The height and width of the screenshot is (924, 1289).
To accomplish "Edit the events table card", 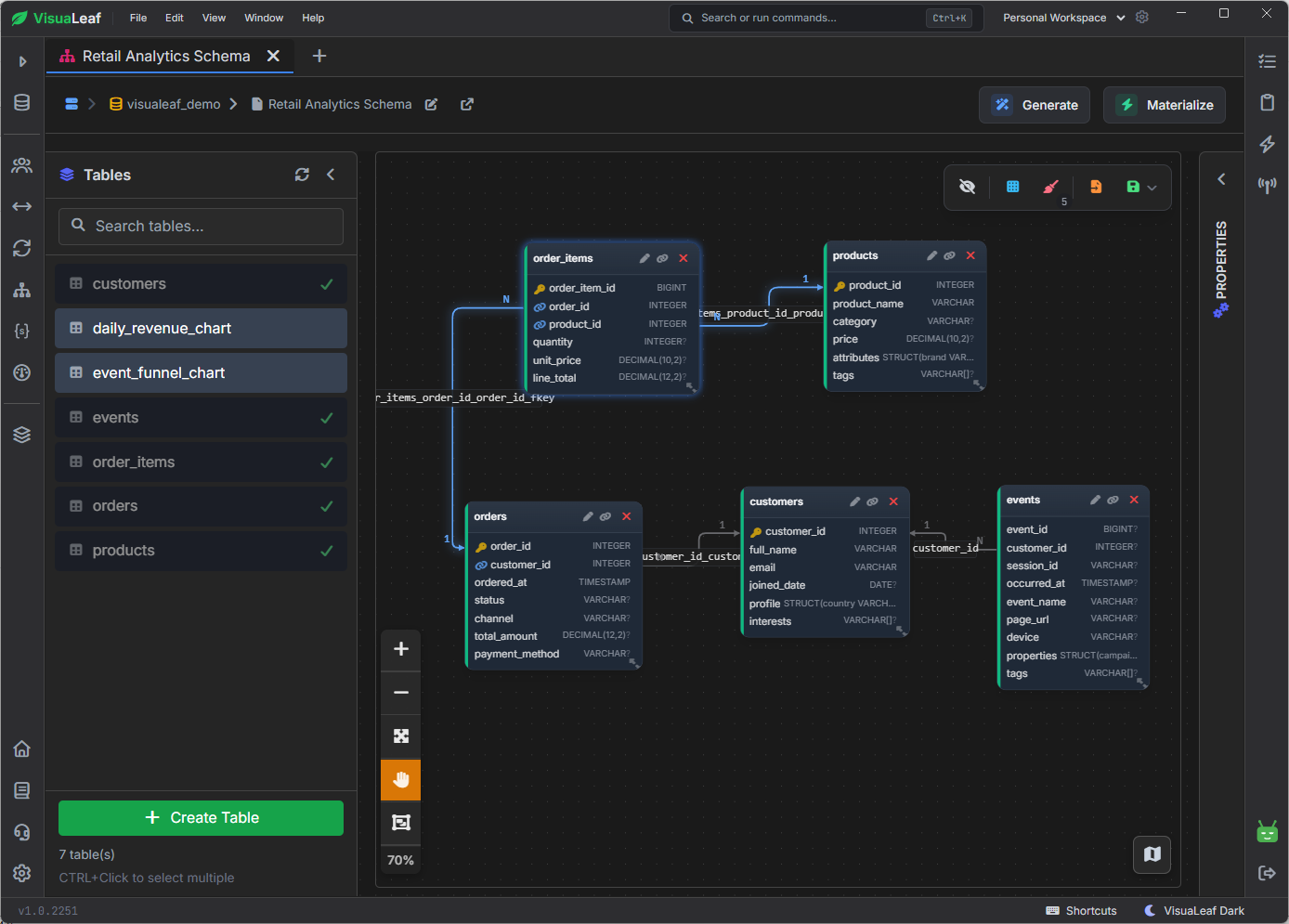I will coord(1095,500).
